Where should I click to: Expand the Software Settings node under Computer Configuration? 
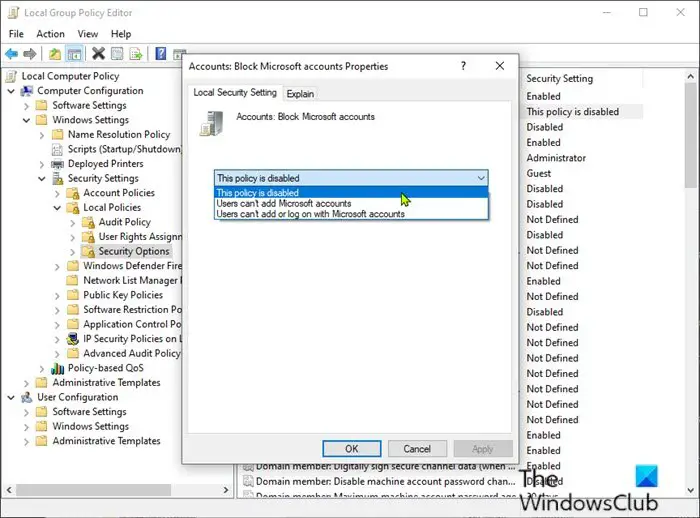(26, 106)
